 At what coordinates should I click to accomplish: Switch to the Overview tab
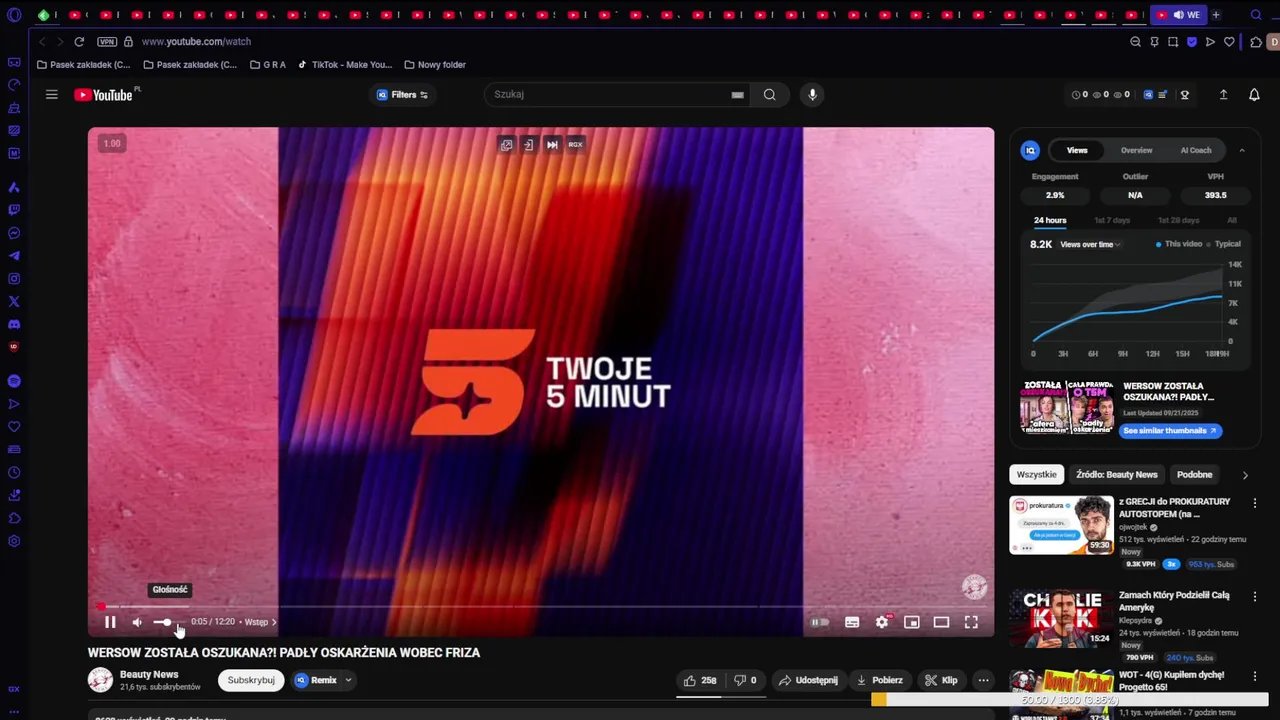[1136, 150]
